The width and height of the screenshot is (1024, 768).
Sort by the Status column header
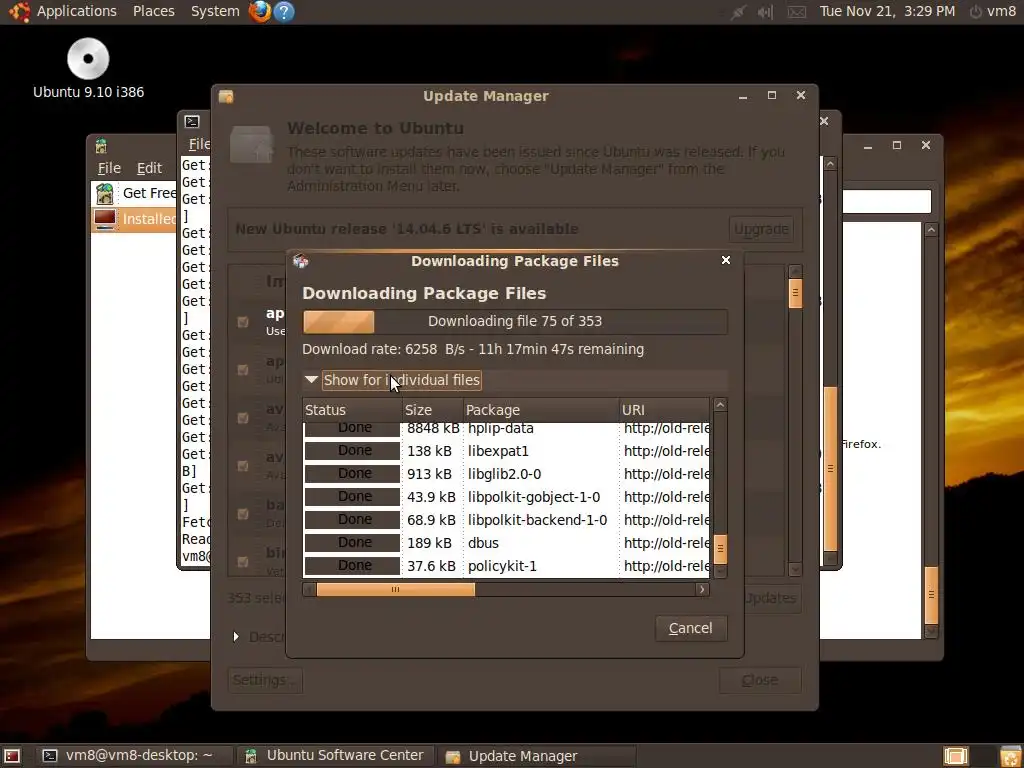pos(353,410)
